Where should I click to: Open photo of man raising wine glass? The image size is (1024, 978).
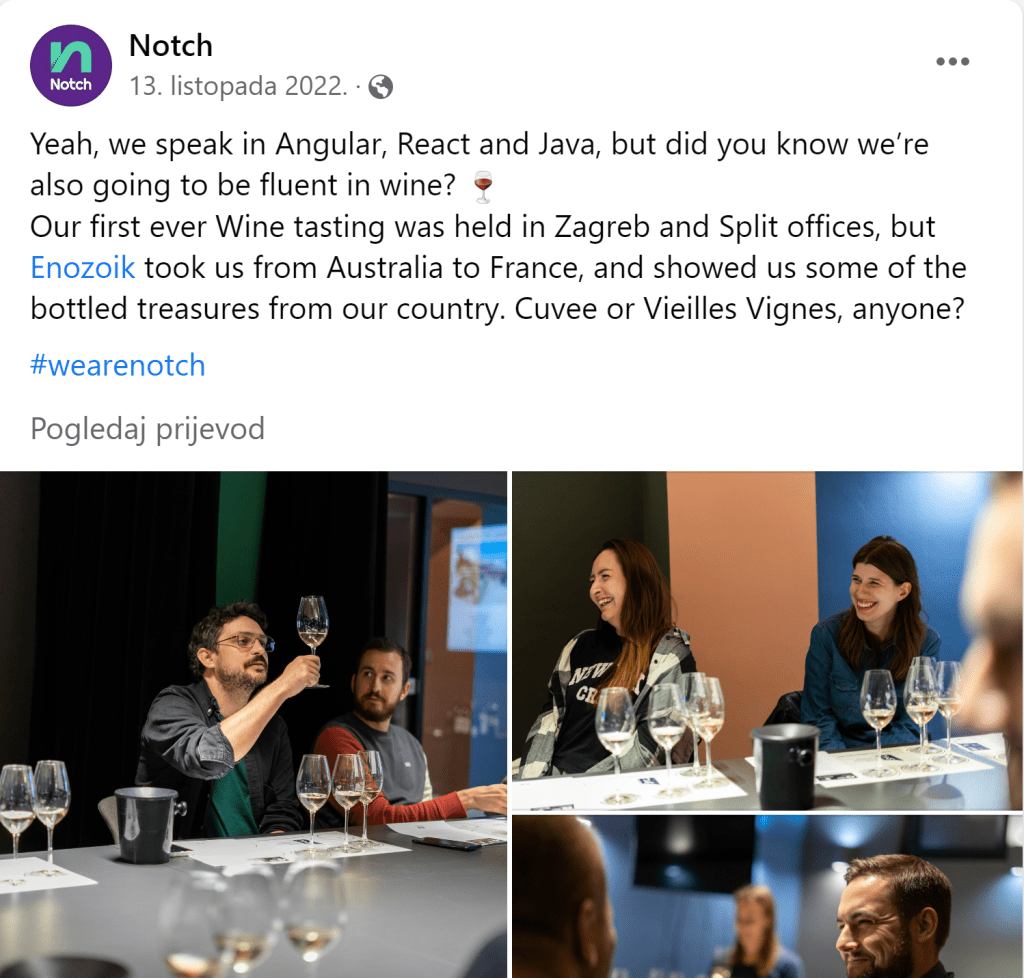[x=253, y=725]
